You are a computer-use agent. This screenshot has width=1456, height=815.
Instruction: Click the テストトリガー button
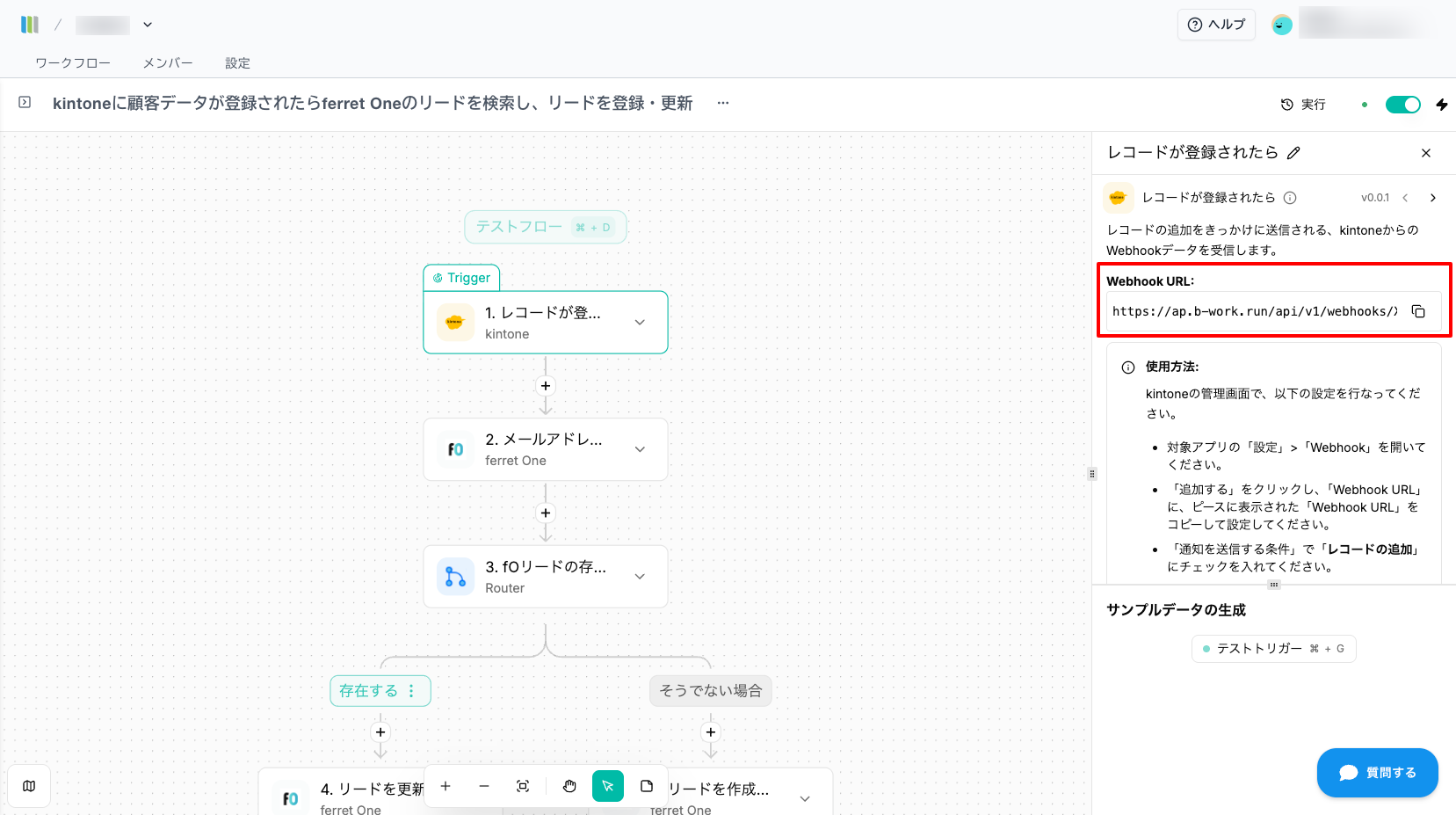pos(1273,649)
